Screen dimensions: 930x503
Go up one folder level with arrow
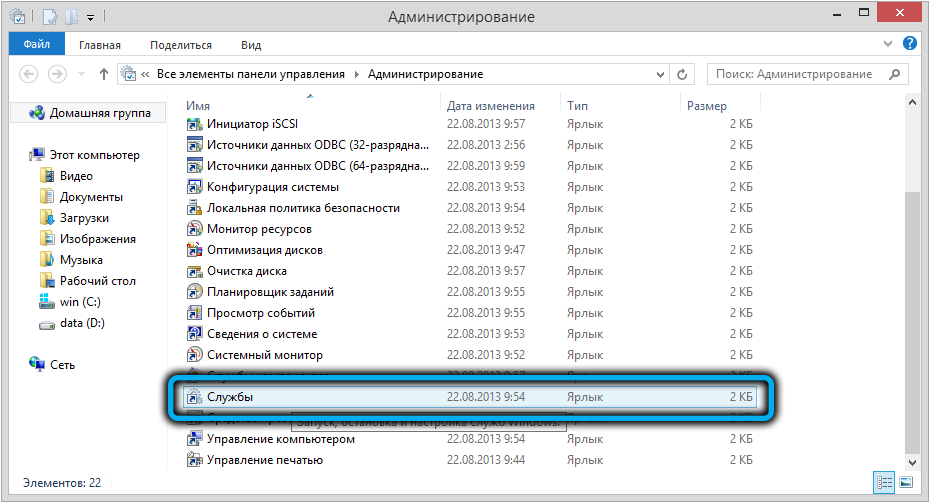tap(104, 74)
